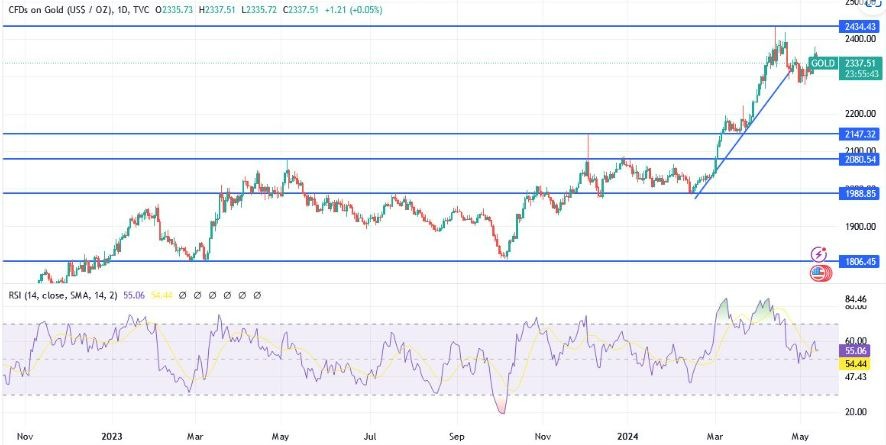Click the Sep label on time axis
This screenshot has height=445, width=886.
click(457, 437)
